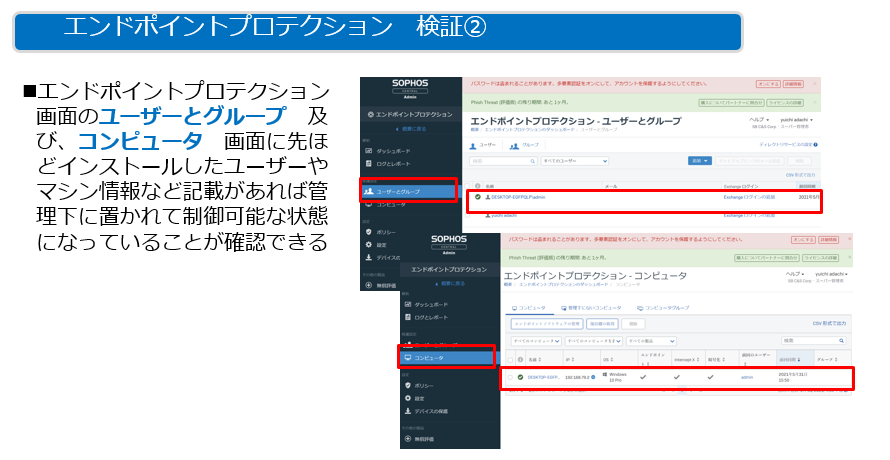Click search magnifier in Computers page search box
Image resolution: width=890 pixels, height=460 pixels.
click(x=841, y=341)
